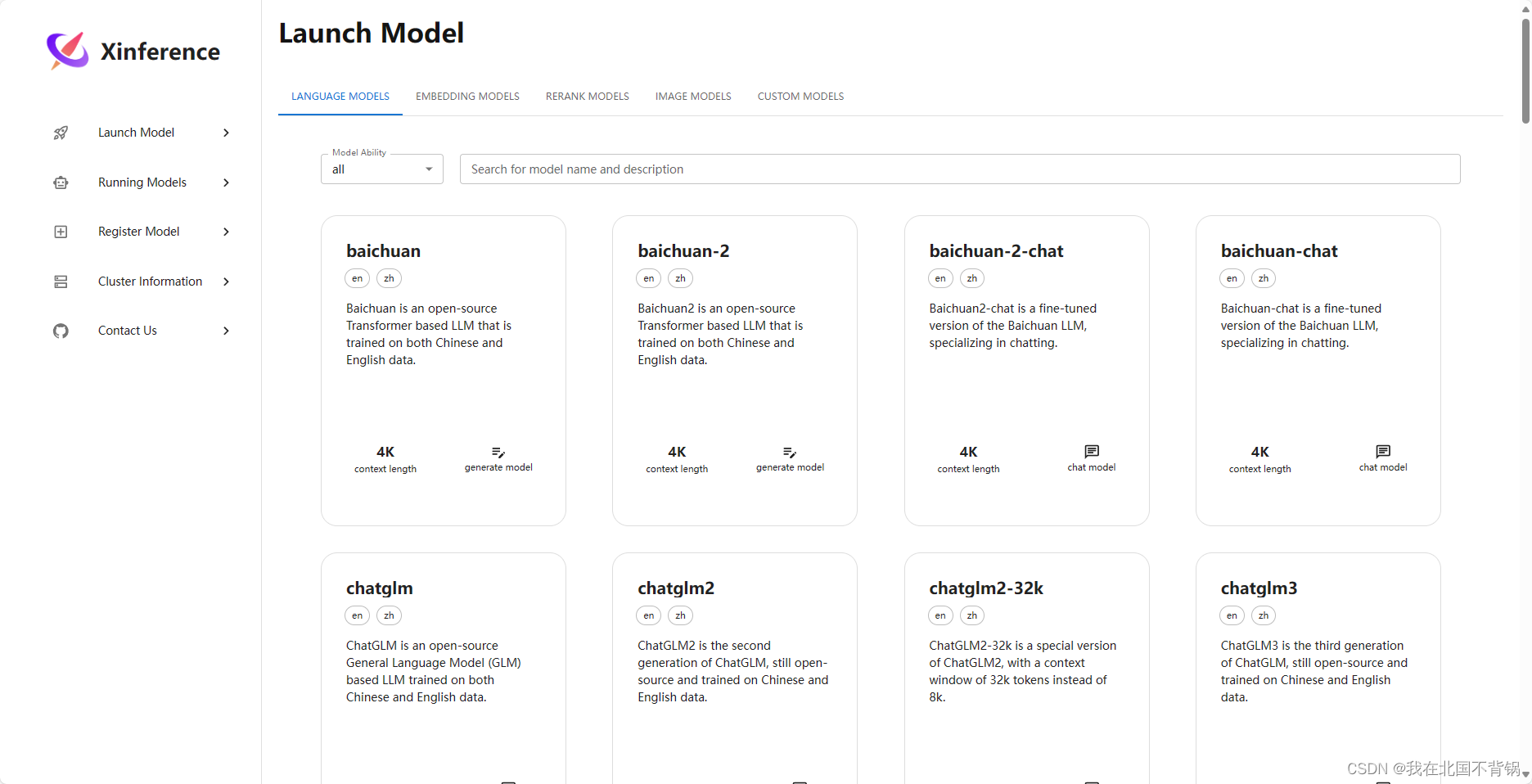
Task: Select the chatglm2 model card title
Action: [676, 588]
